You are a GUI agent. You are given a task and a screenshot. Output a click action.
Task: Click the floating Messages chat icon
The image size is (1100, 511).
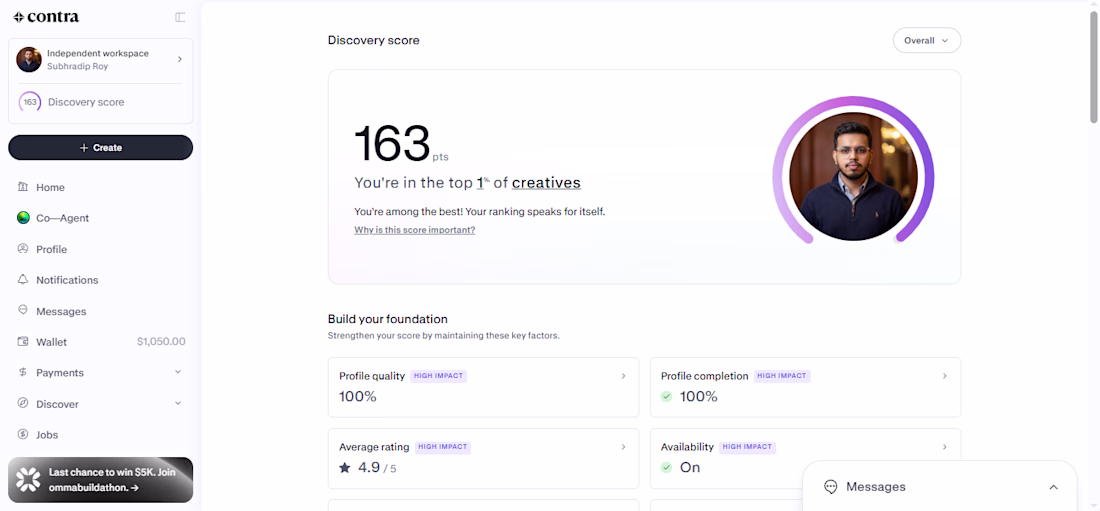(831, 486)
